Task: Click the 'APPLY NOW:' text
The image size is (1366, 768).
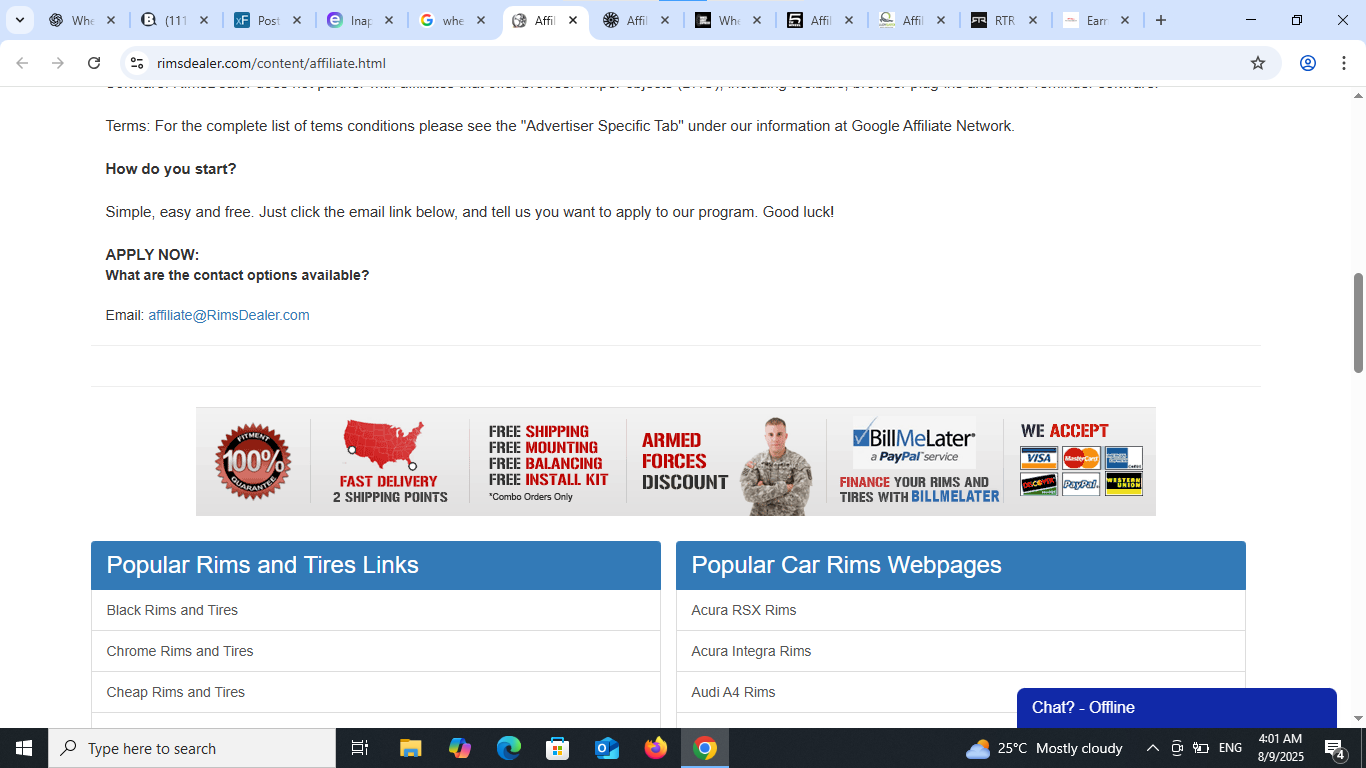Action: point(152,255)
